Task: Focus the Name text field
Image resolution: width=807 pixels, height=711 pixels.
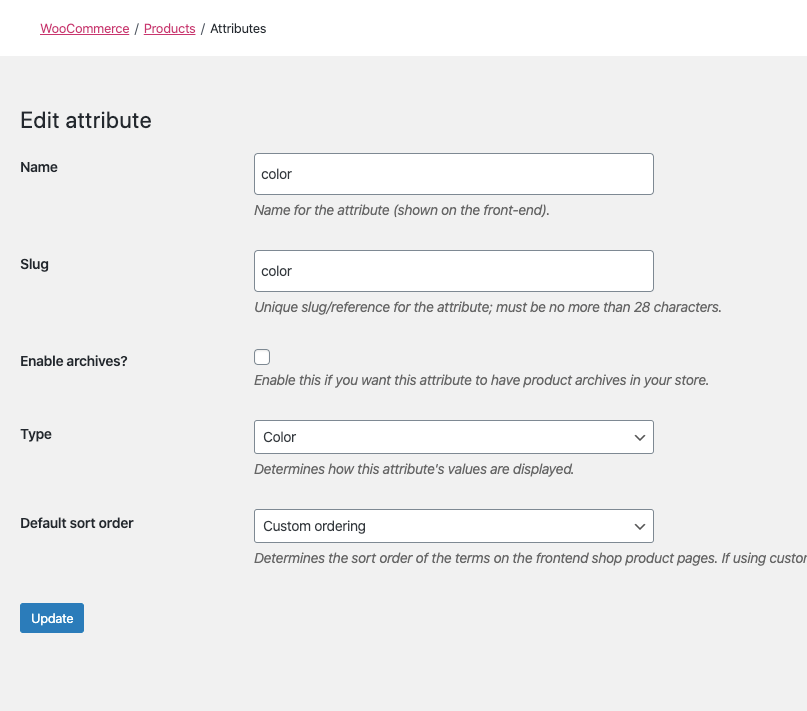Action: pyautogui.click(x=453, y=174)
